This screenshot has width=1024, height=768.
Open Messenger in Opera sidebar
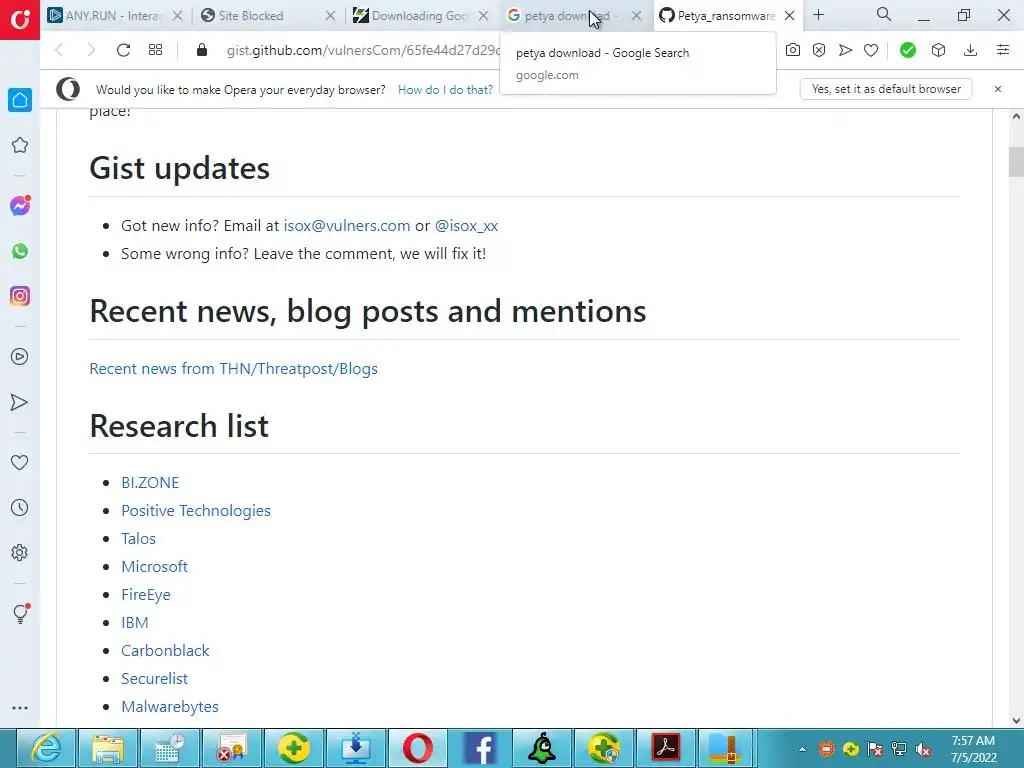(20, 206)
